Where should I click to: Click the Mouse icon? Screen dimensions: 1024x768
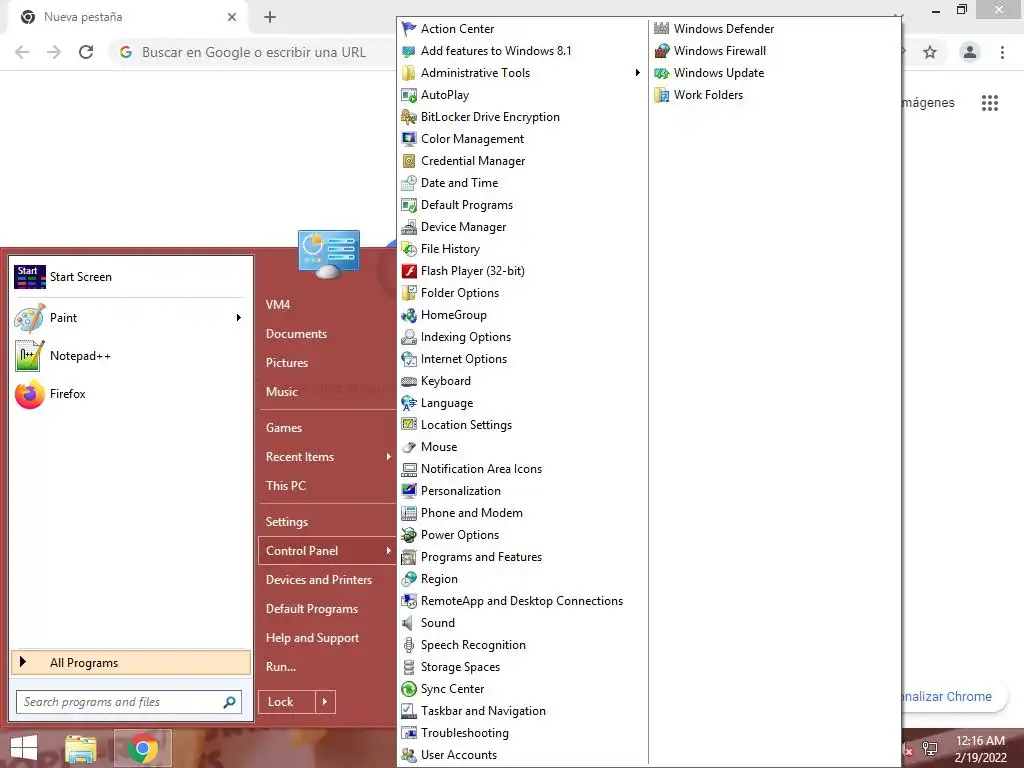point(409,447)
